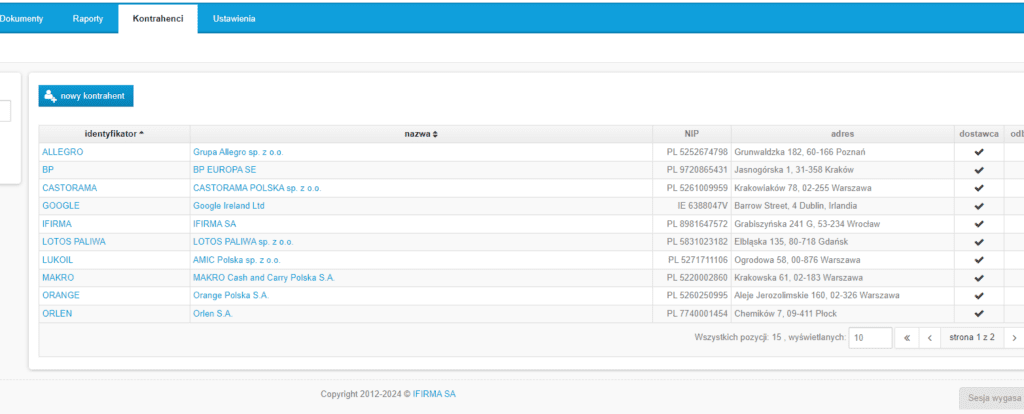The width and height of the screenshot is (1024, 414).
Task: Open the Ustawienia menu tab
Action: [234, 19]
